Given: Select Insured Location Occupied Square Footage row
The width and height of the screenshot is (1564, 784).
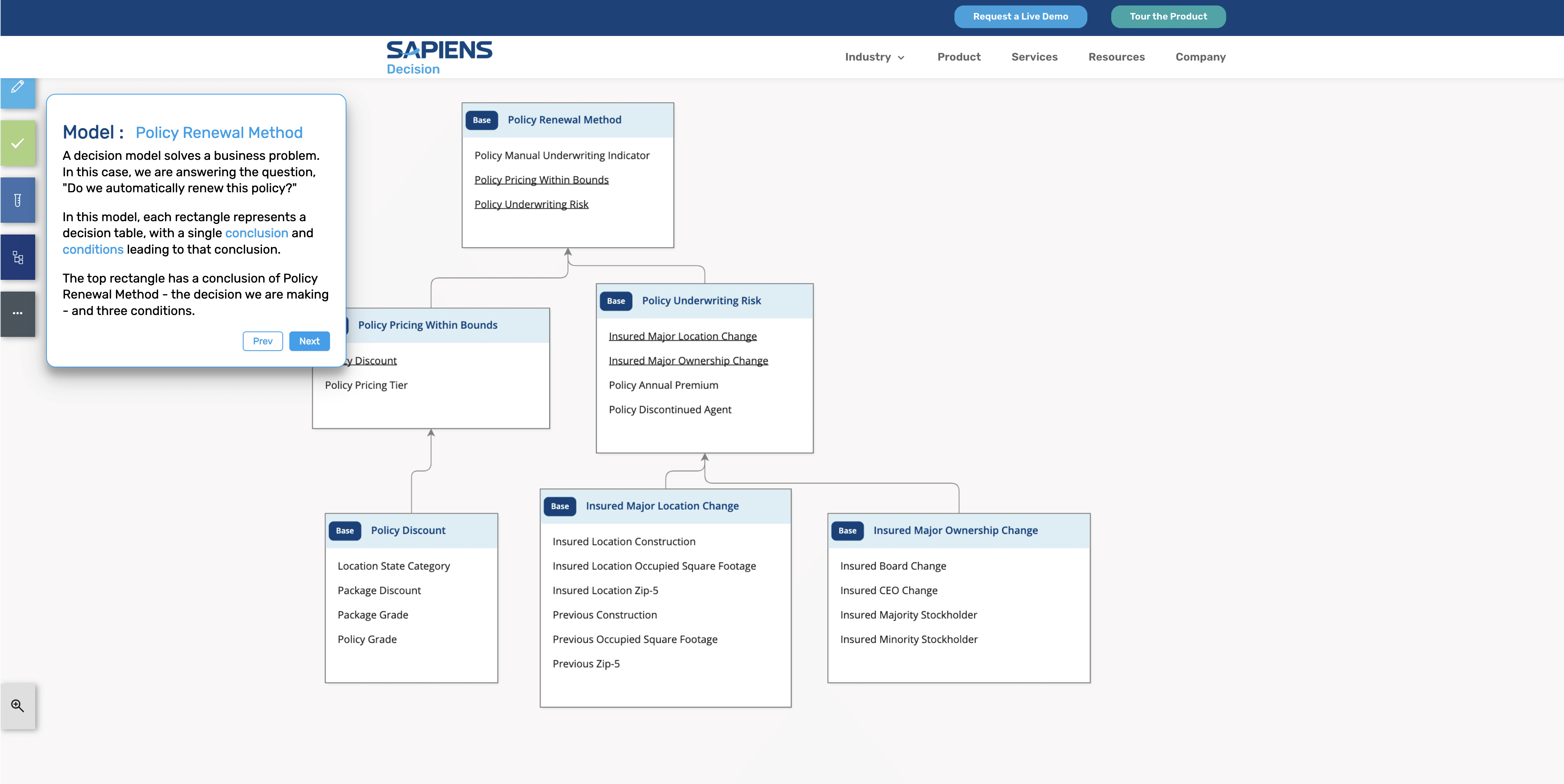Looking at the screenshot, I should 654,566.
